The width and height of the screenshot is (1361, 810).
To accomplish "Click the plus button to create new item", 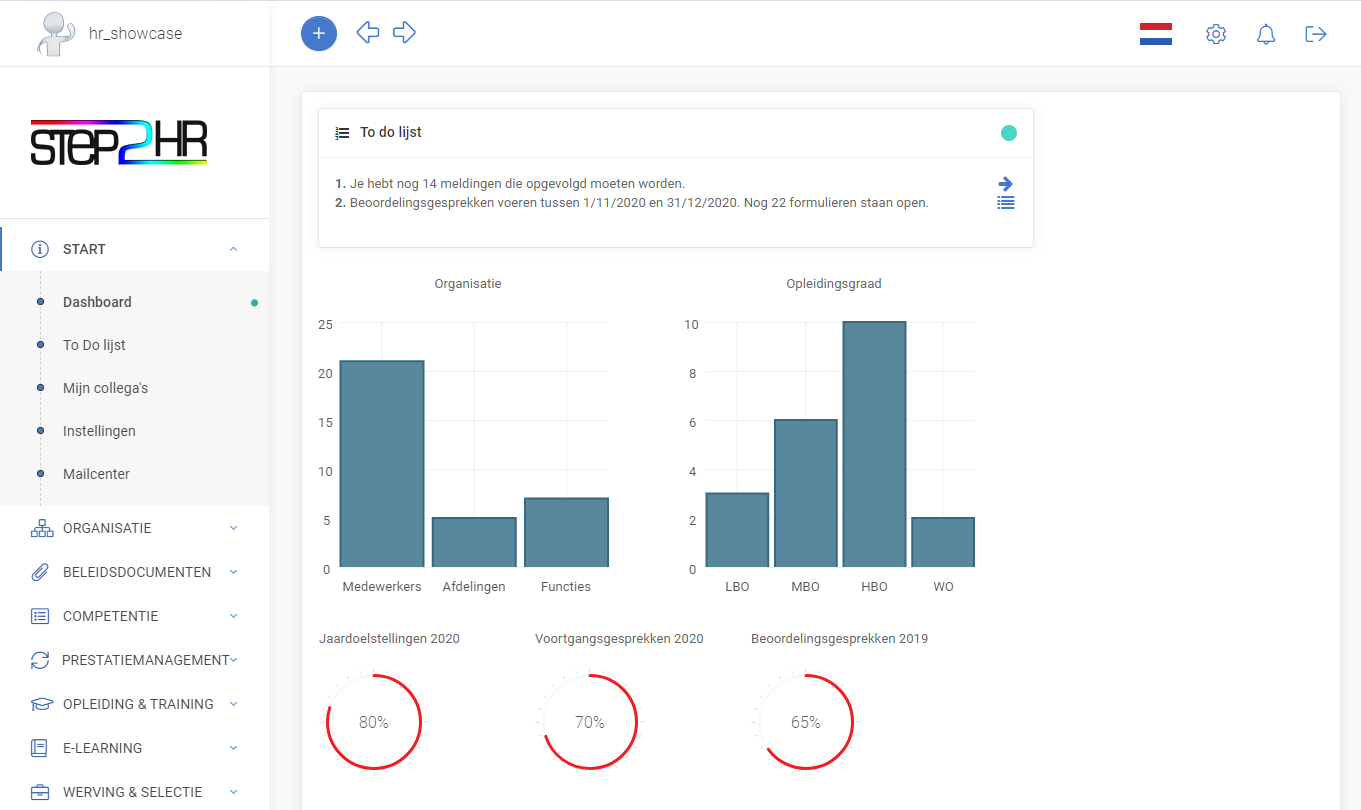I will 318,33.
